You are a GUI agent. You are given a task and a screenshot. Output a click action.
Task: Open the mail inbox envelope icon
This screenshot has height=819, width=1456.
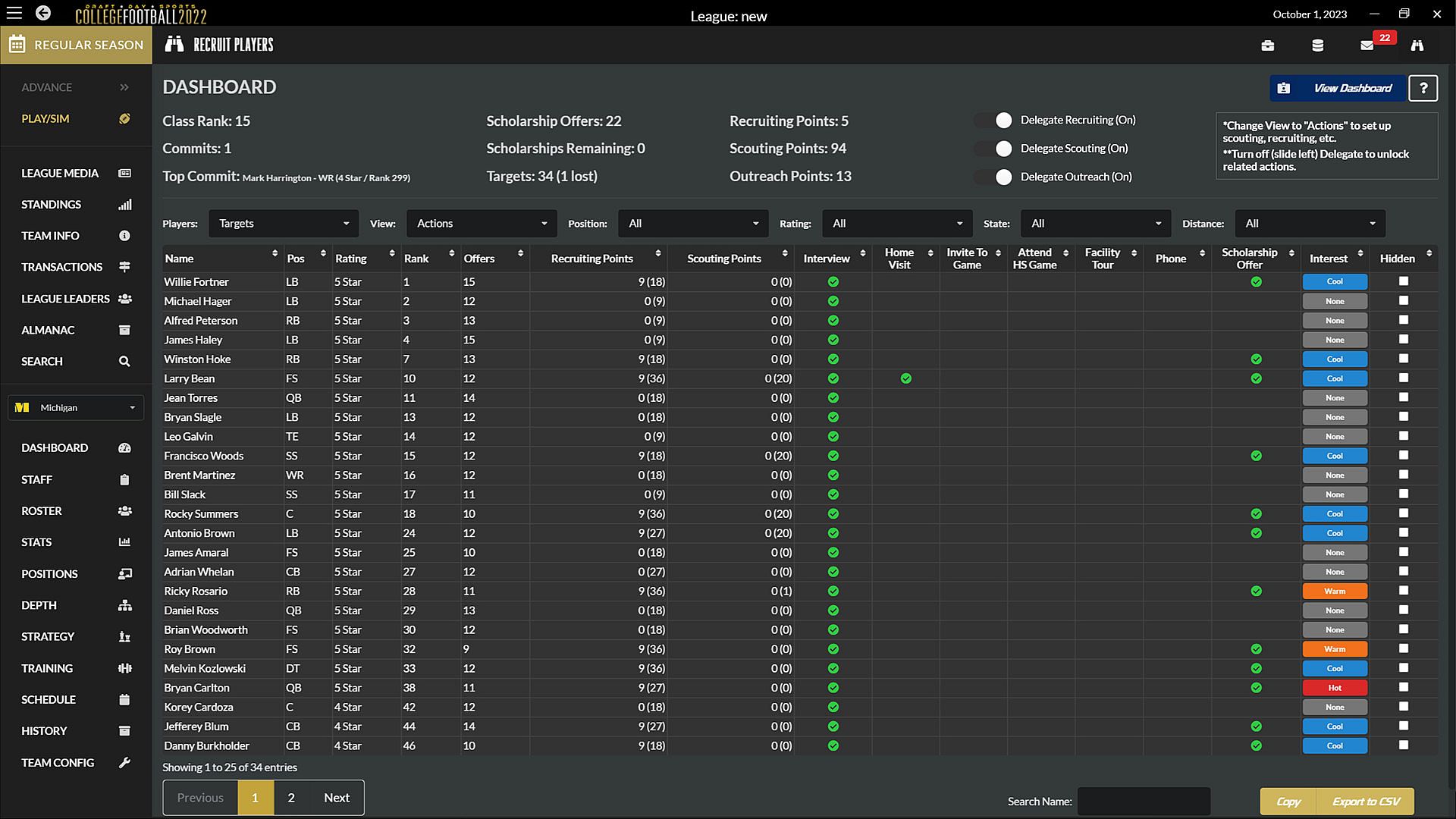(1367, 45)
